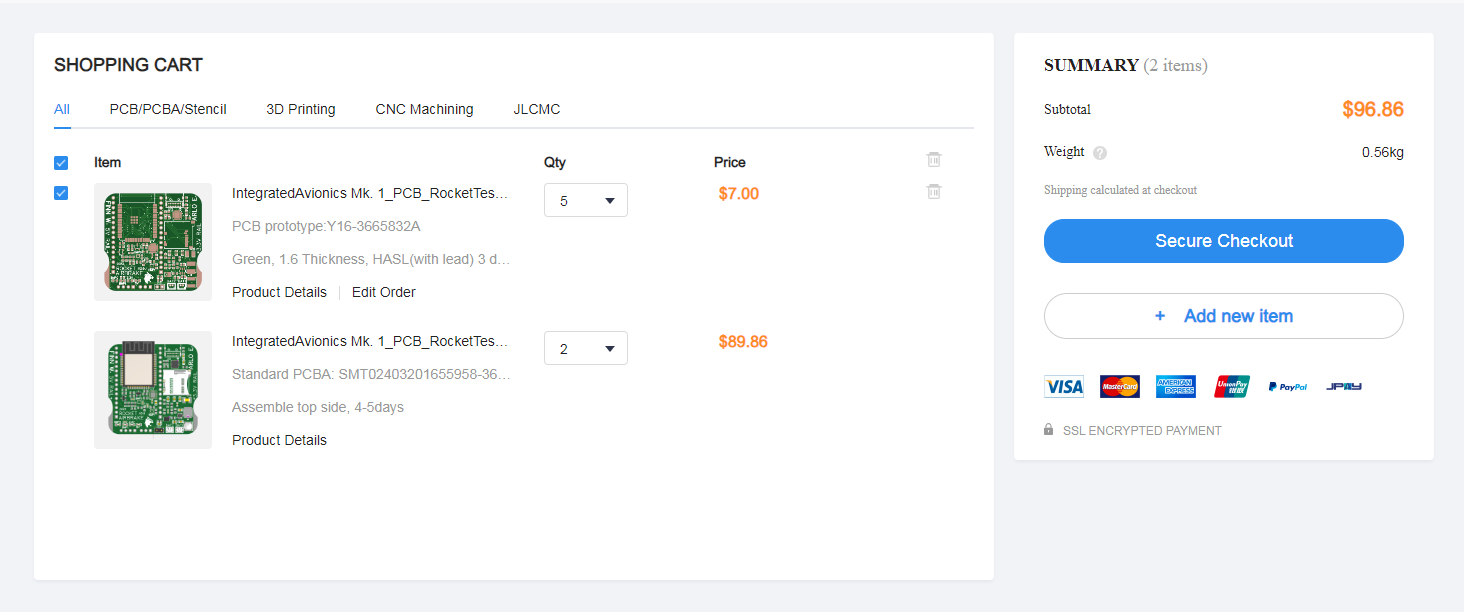Switch to CNC Machining tab
The width and height of the screenshot is (1464, 612).
click(x=425, y=109)
